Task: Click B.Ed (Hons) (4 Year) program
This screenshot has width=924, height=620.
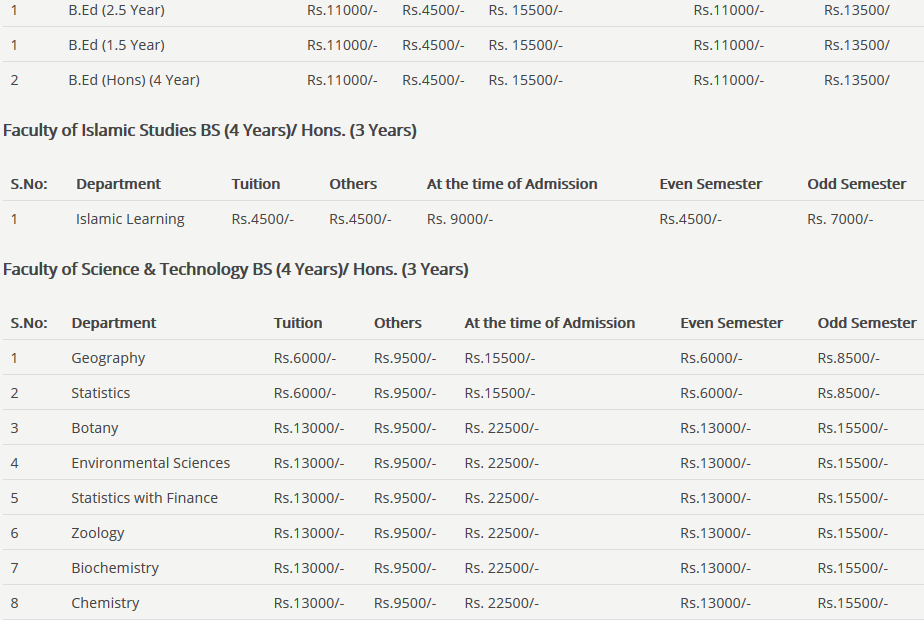Action: pos(134,80)
